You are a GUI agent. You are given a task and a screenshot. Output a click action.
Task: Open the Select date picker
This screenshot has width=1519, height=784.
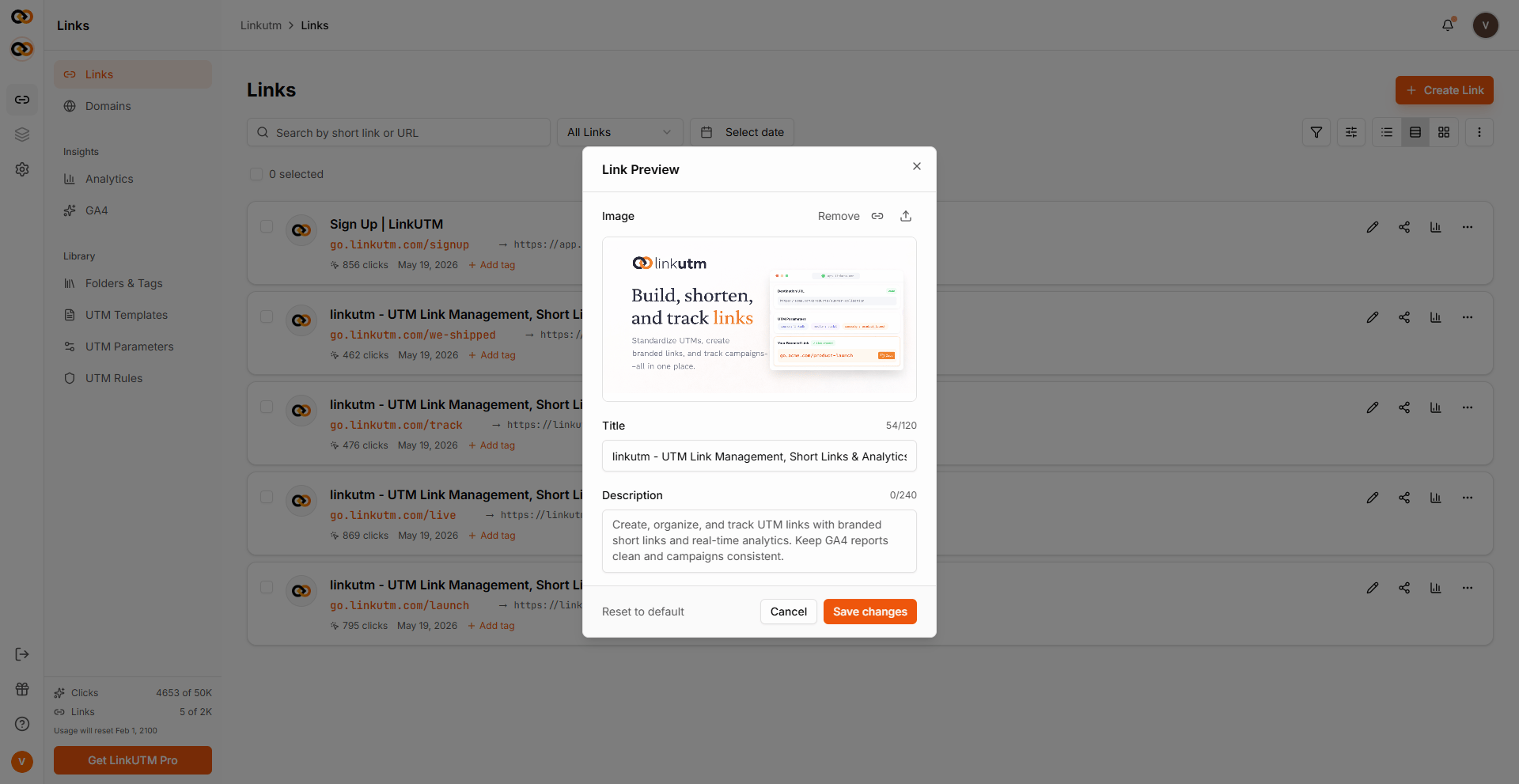point(742,132)
